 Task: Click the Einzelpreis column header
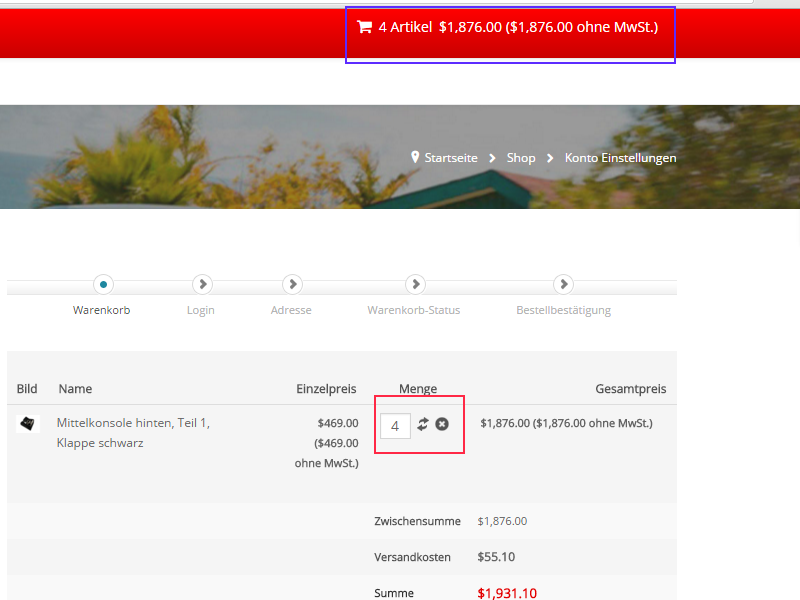[x=326, y=389]
